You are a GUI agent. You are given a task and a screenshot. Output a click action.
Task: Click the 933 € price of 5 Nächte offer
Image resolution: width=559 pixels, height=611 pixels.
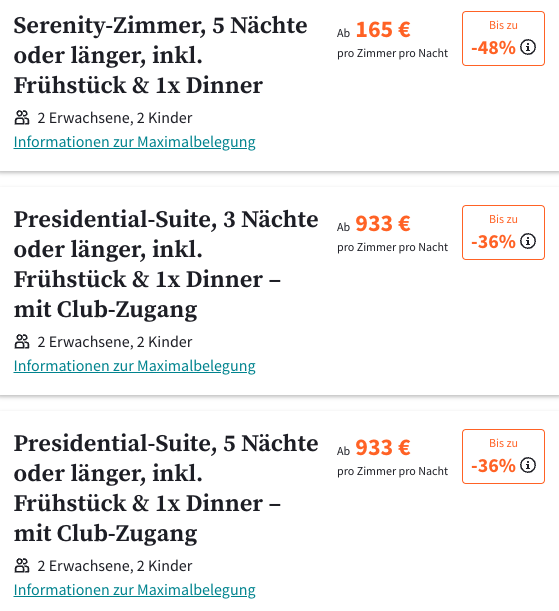tap(383, 448)
